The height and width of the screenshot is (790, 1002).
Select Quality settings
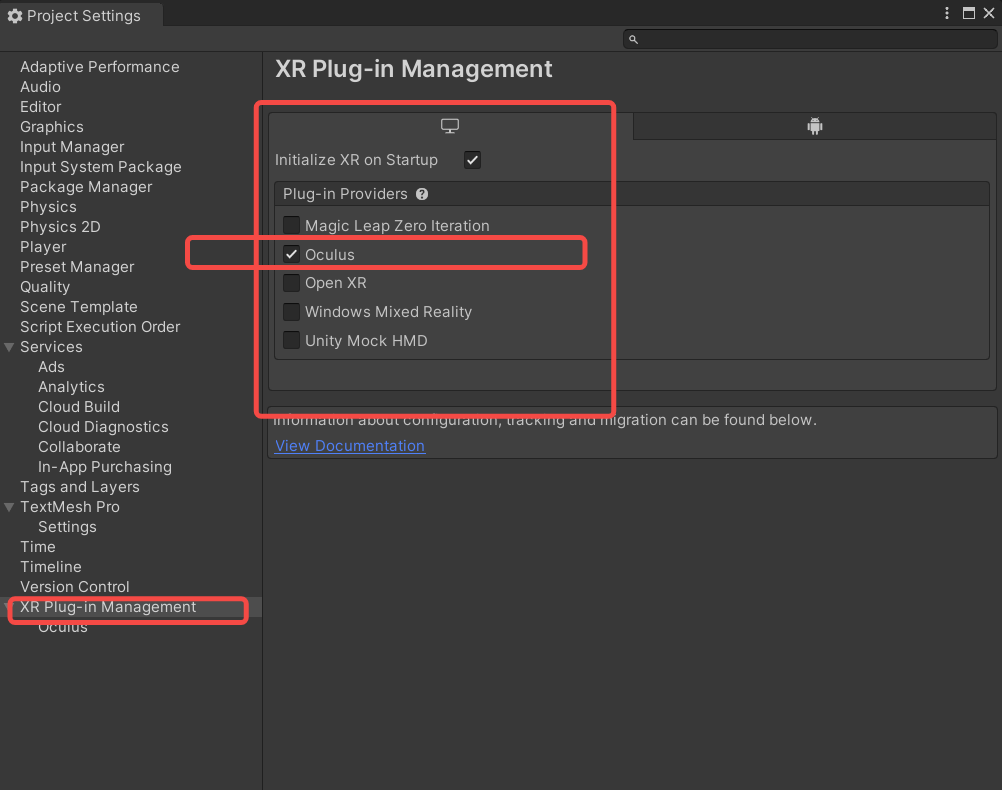pos(45,287)
